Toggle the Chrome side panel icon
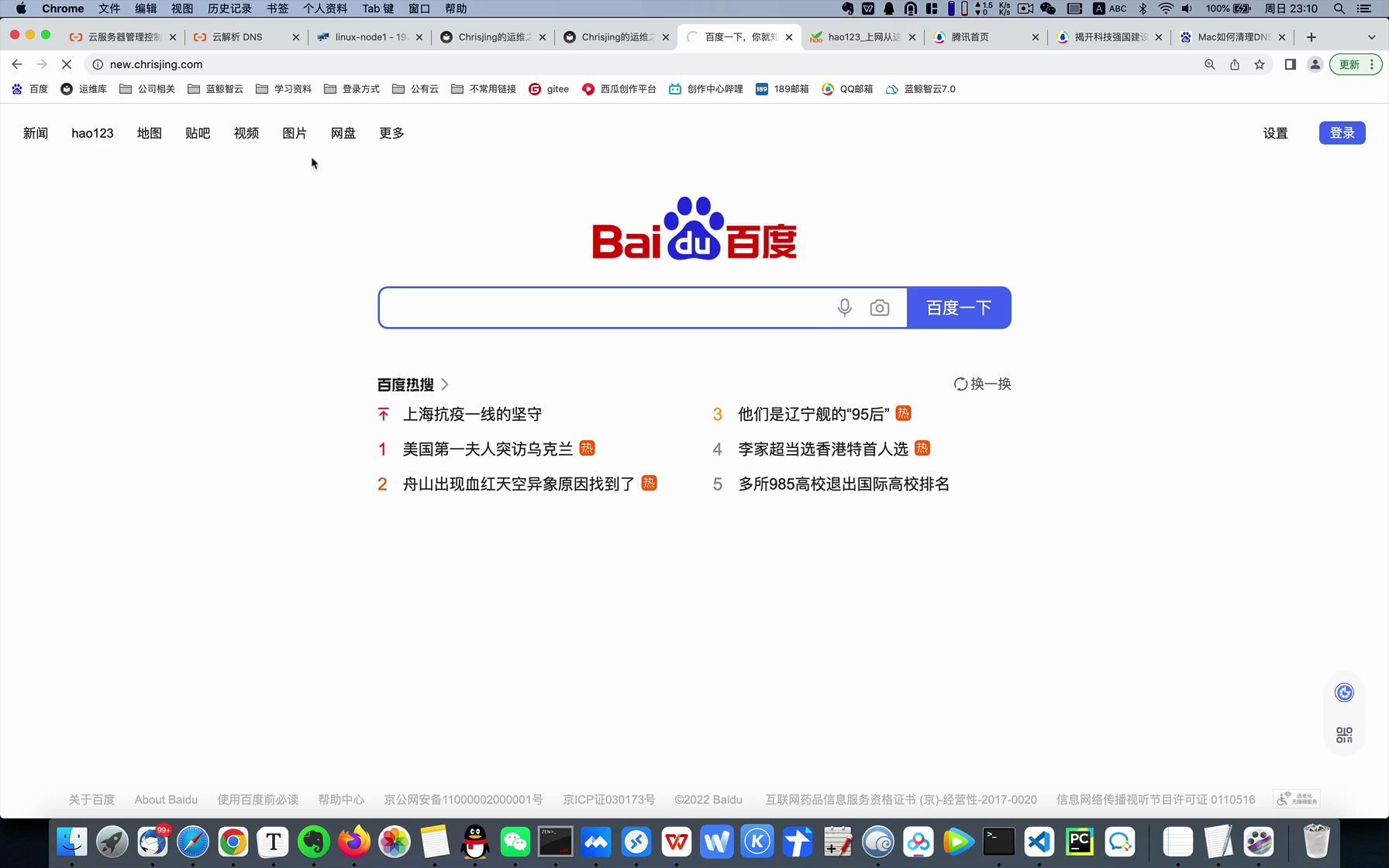The height and width of the screenshot is (868, 1389). pyautogui.click(x=1291, y=64)
